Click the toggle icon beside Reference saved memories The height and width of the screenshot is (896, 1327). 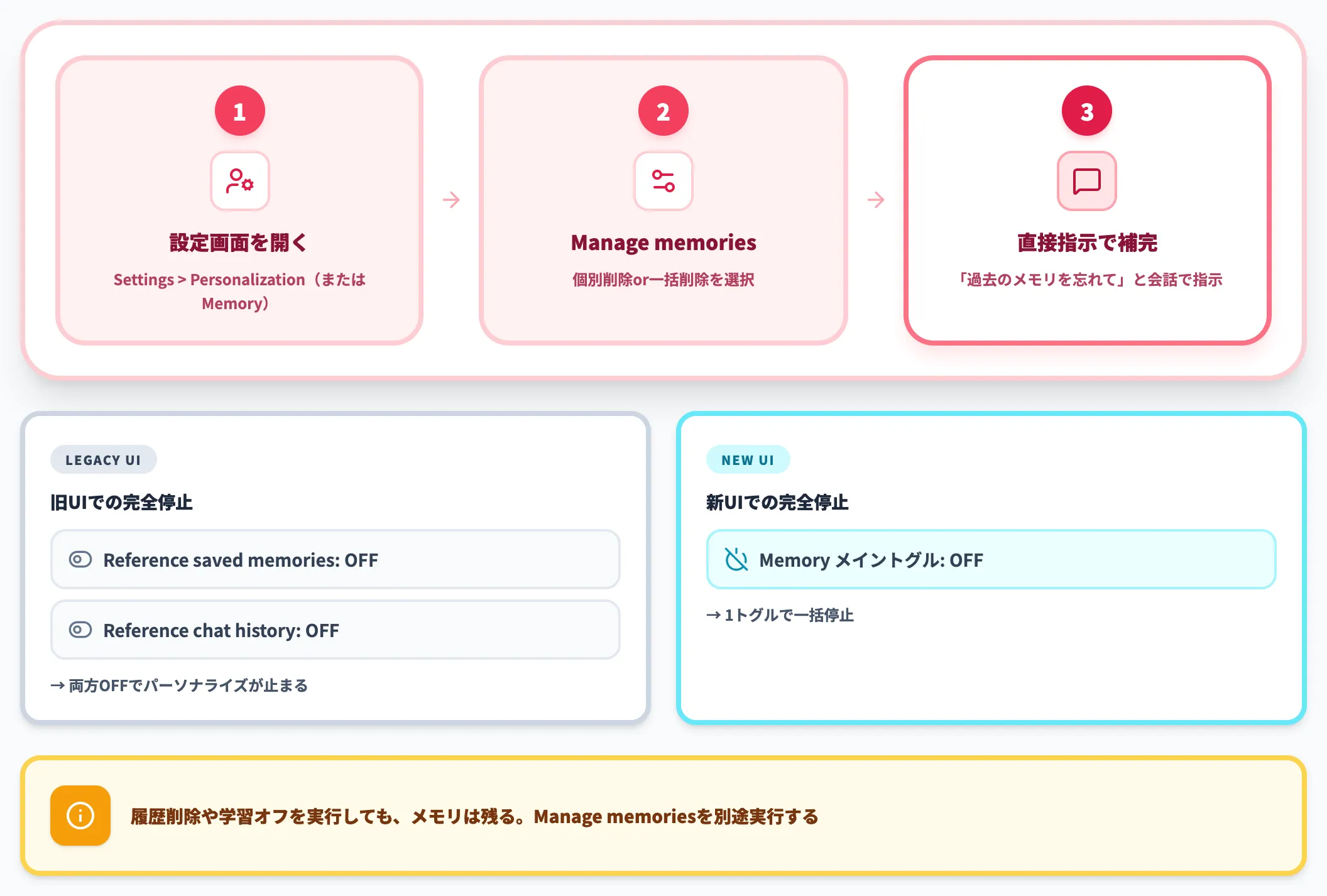80,559
